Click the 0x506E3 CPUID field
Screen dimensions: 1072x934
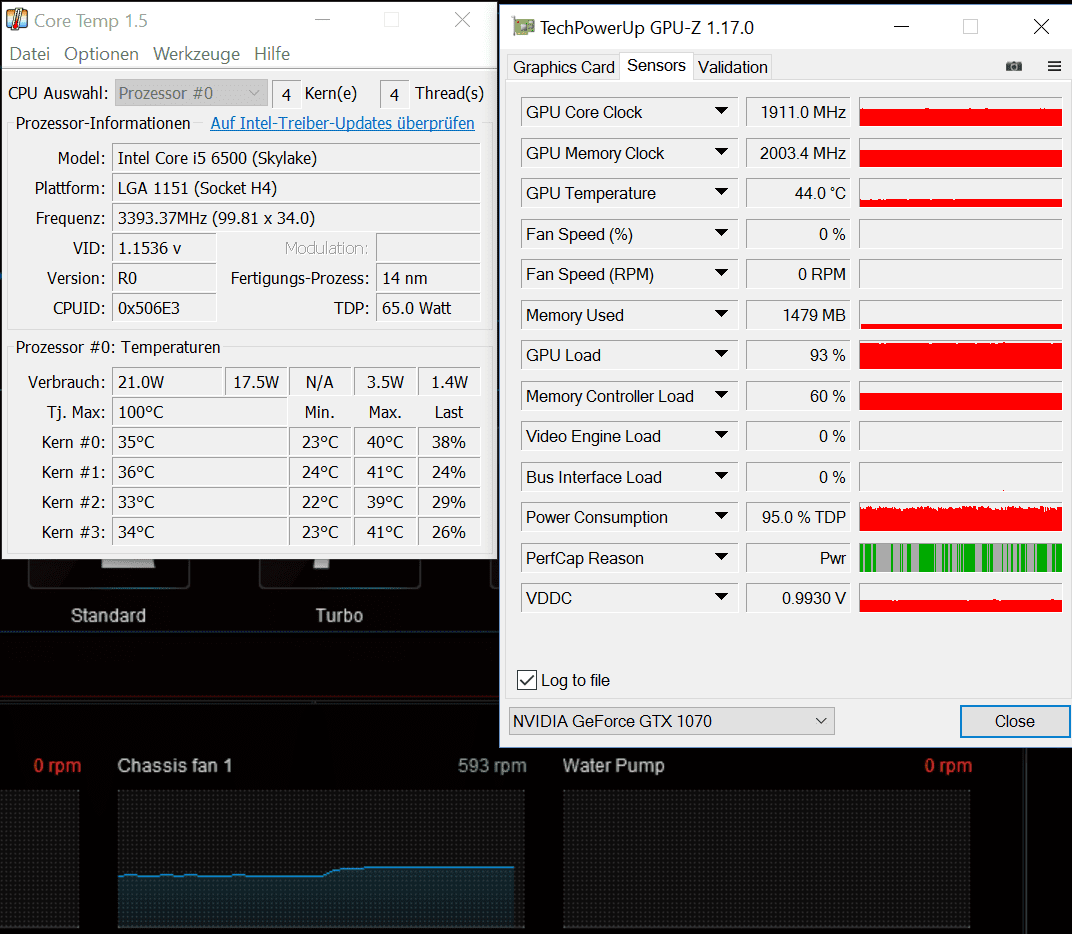pyautogui.click(x=164, y=308)
